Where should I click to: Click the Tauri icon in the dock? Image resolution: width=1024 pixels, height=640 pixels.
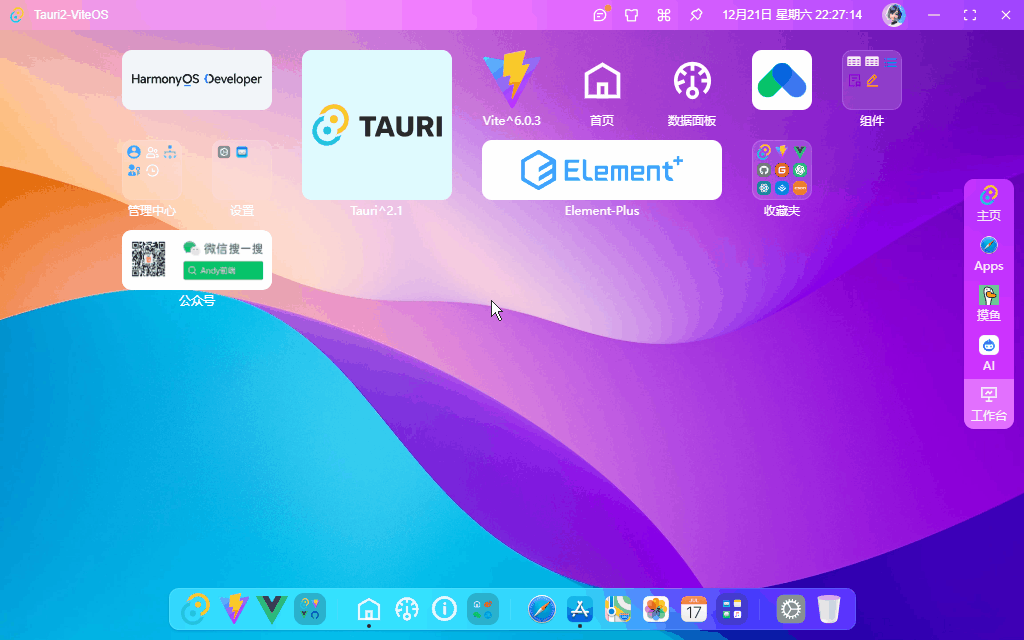pyautogui.click(x=195, y=609)
